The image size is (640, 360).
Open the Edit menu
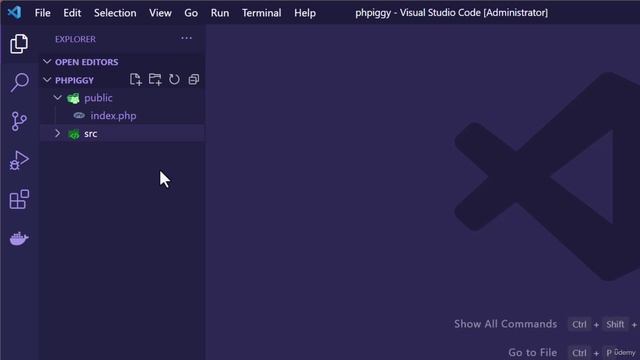click(x=72, y=13)
